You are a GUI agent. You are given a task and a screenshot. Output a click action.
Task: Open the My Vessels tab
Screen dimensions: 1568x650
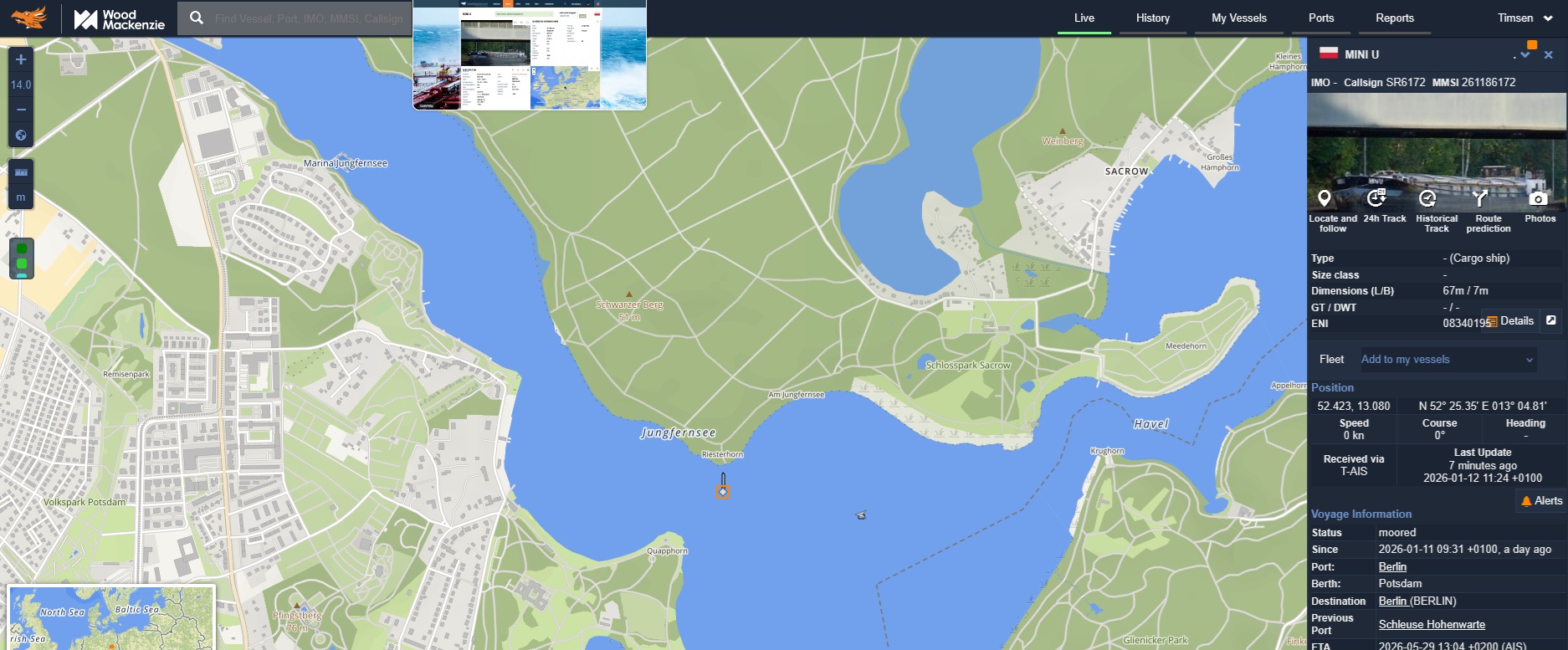click(1239, 18)
